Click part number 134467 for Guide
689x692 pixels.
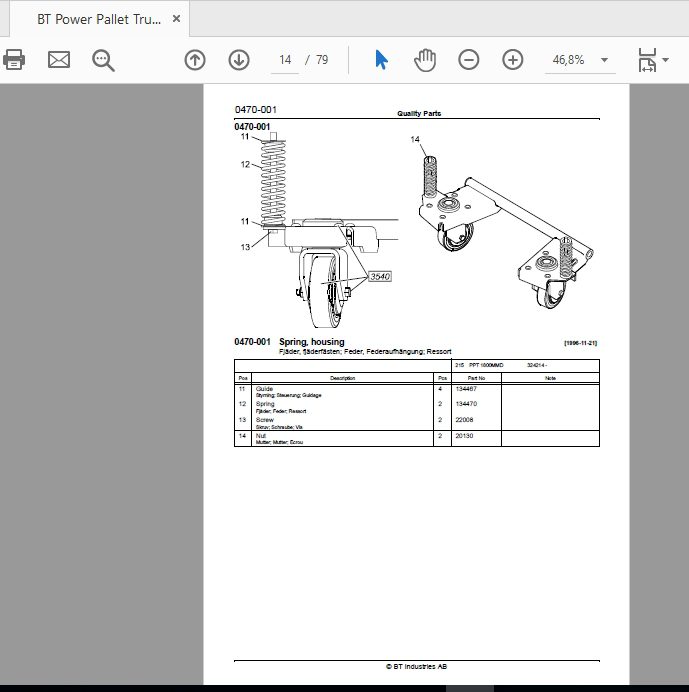click(x=466, y=389)
